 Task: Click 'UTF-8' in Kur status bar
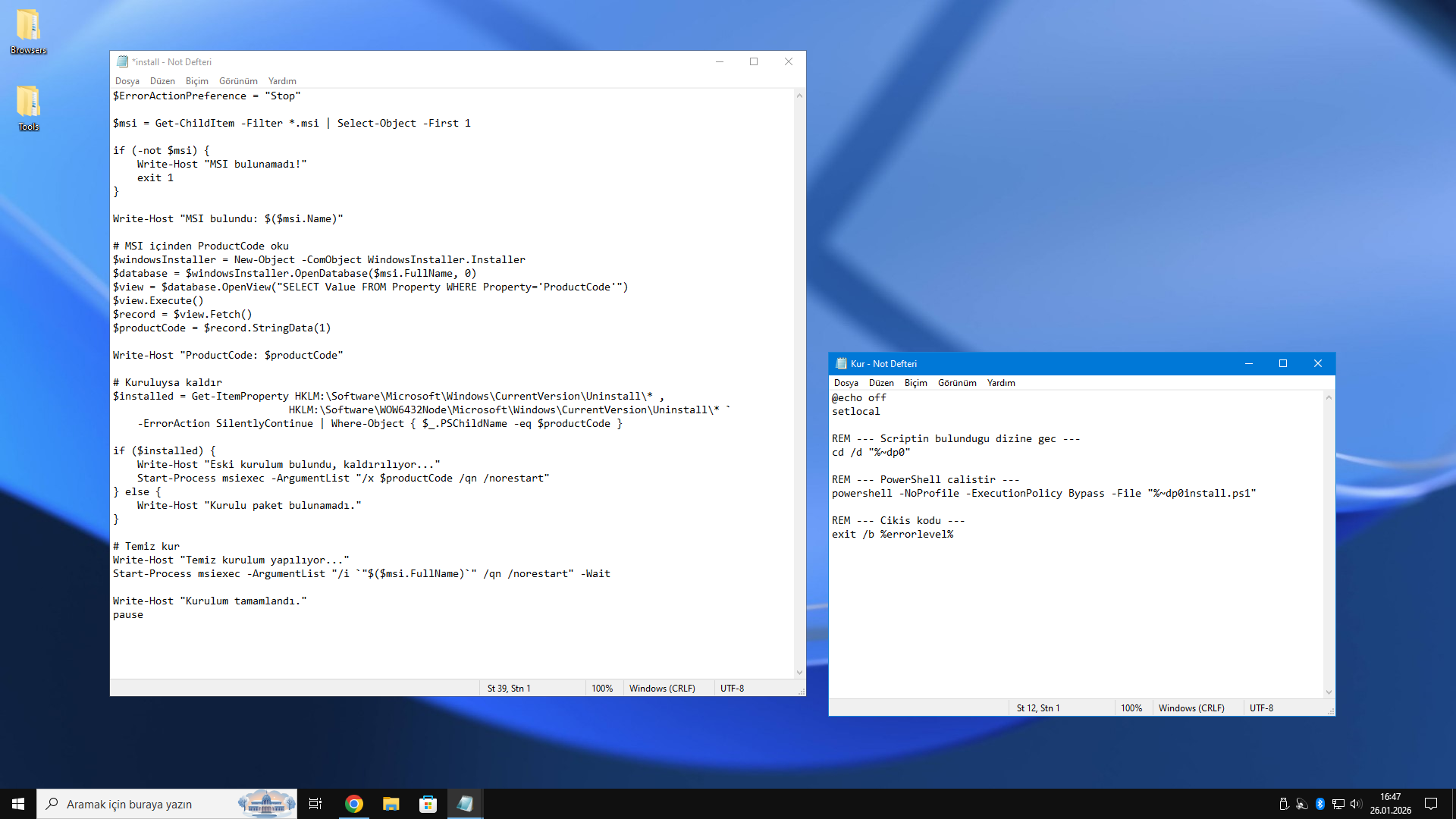(1261, 708)
